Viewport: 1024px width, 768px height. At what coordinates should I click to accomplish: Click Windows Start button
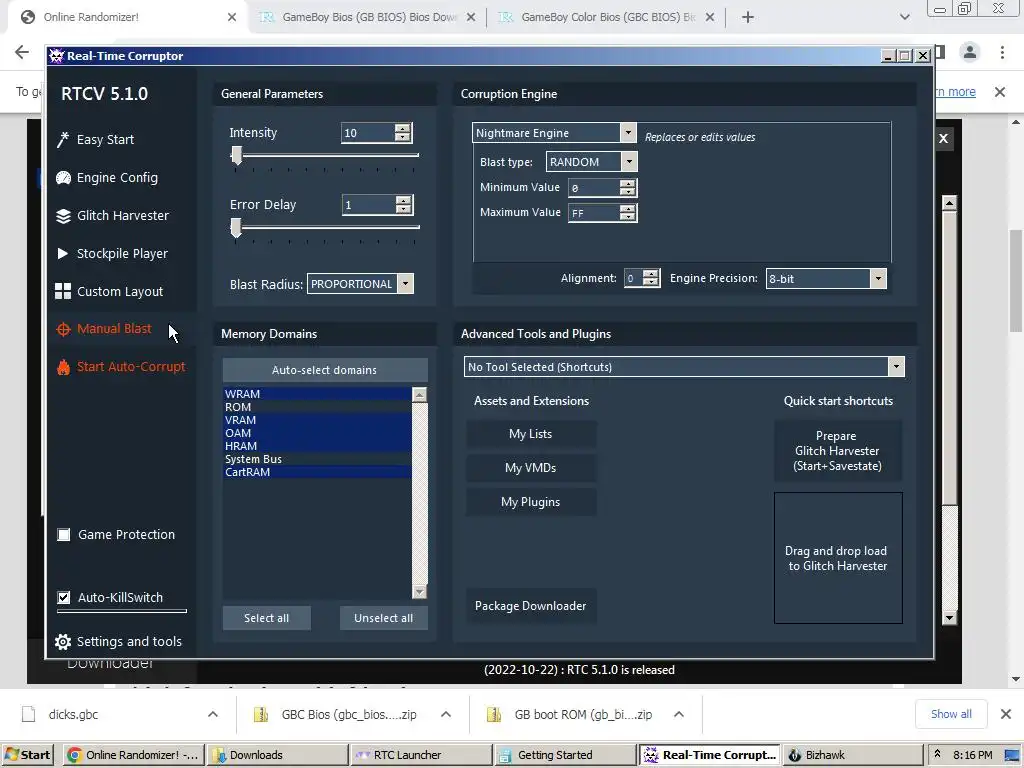(x=27, y=755)
